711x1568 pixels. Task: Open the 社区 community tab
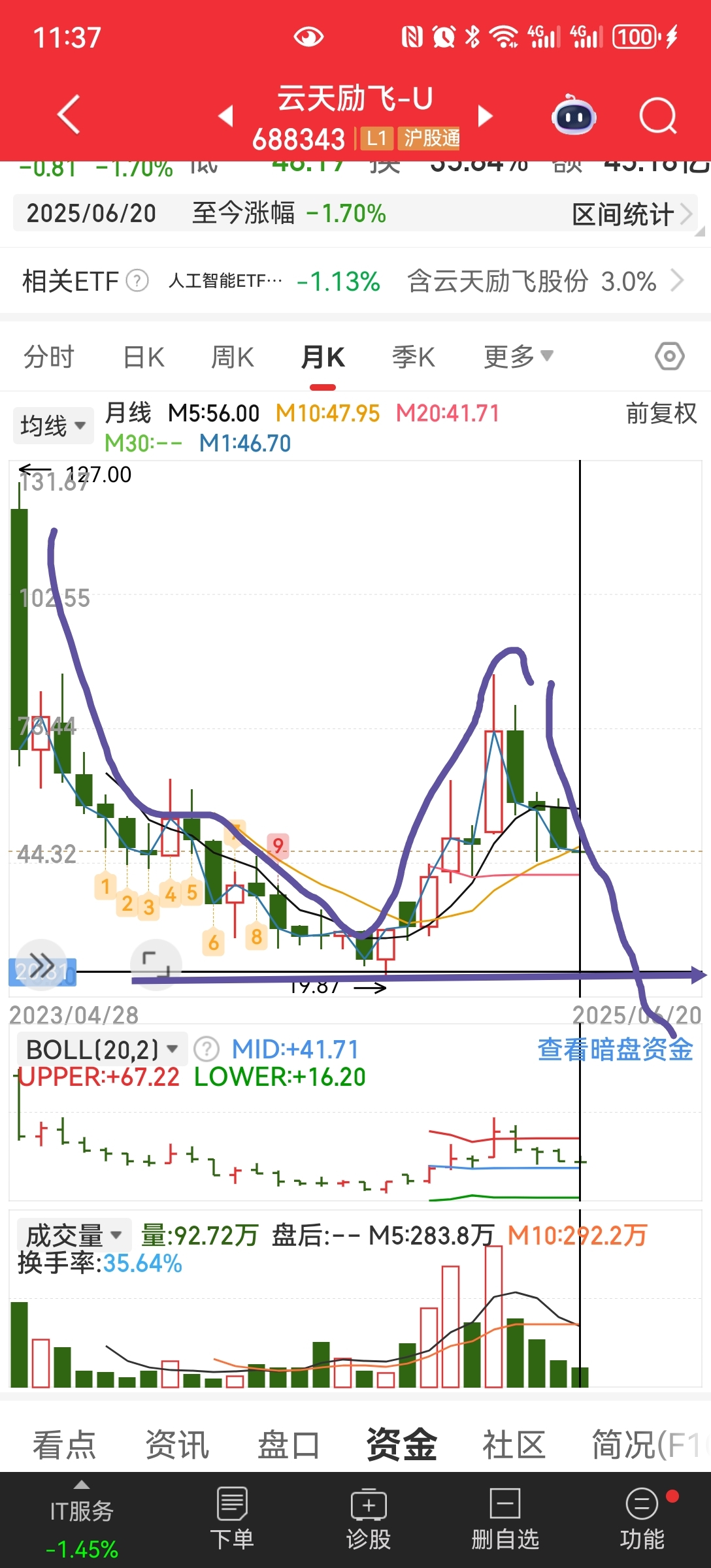click(x=514, y=1444)
